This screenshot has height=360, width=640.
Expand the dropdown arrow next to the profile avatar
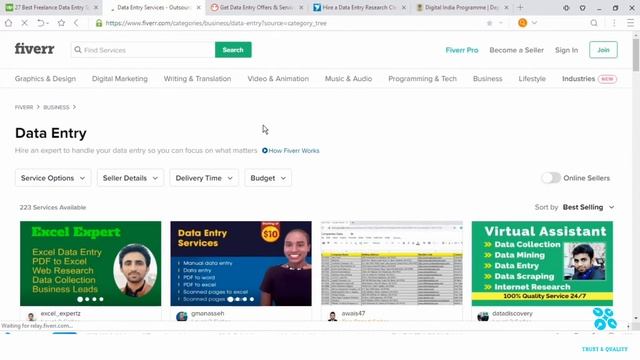(x=534, y=23)
